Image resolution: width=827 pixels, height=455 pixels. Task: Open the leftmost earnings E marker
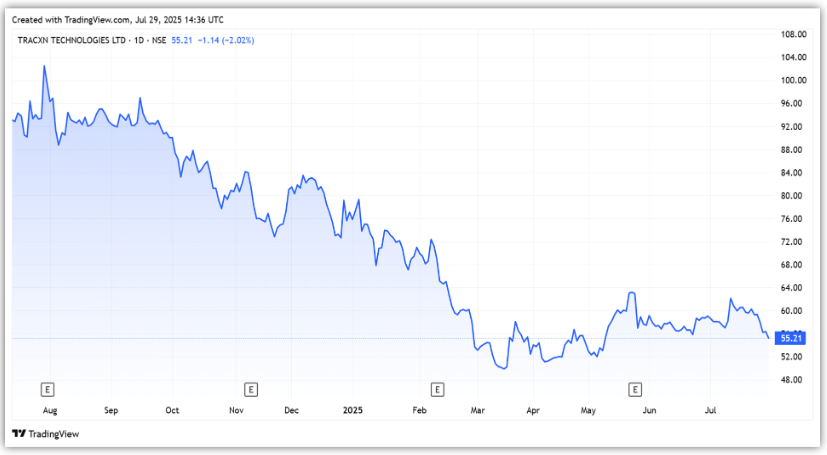46,388
